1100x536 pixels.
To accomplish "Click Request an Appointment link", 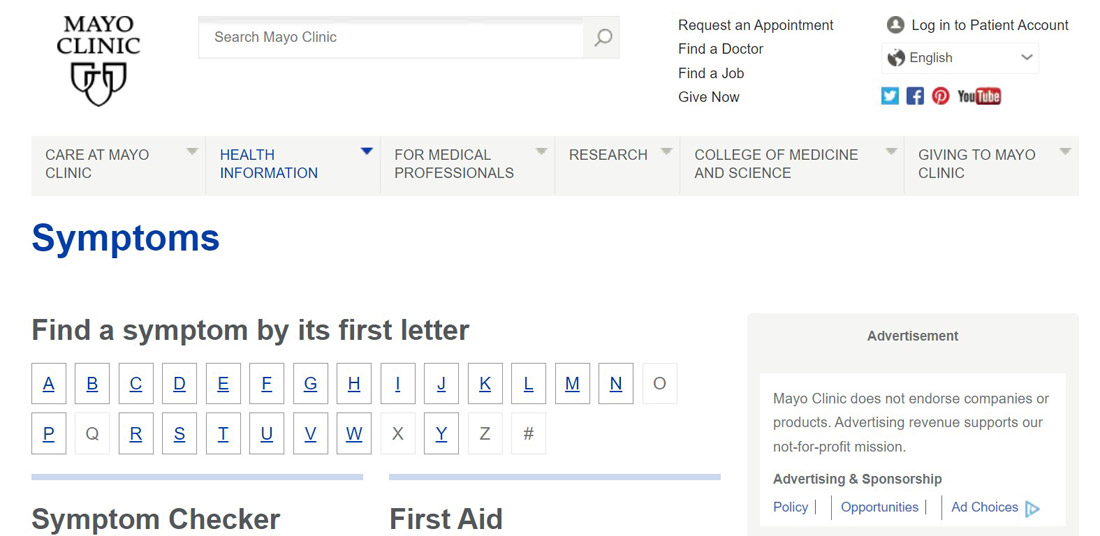I will 755,25.
